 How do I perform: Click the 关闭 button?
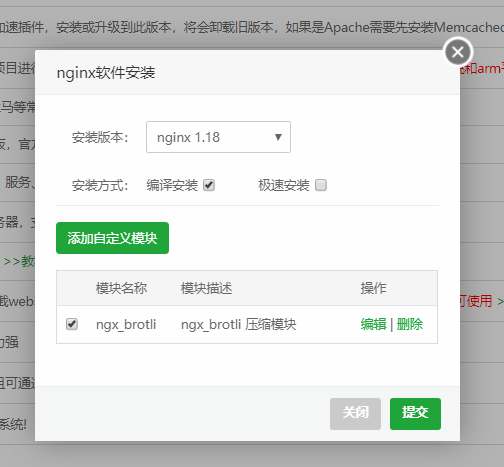tap(355, 414)
